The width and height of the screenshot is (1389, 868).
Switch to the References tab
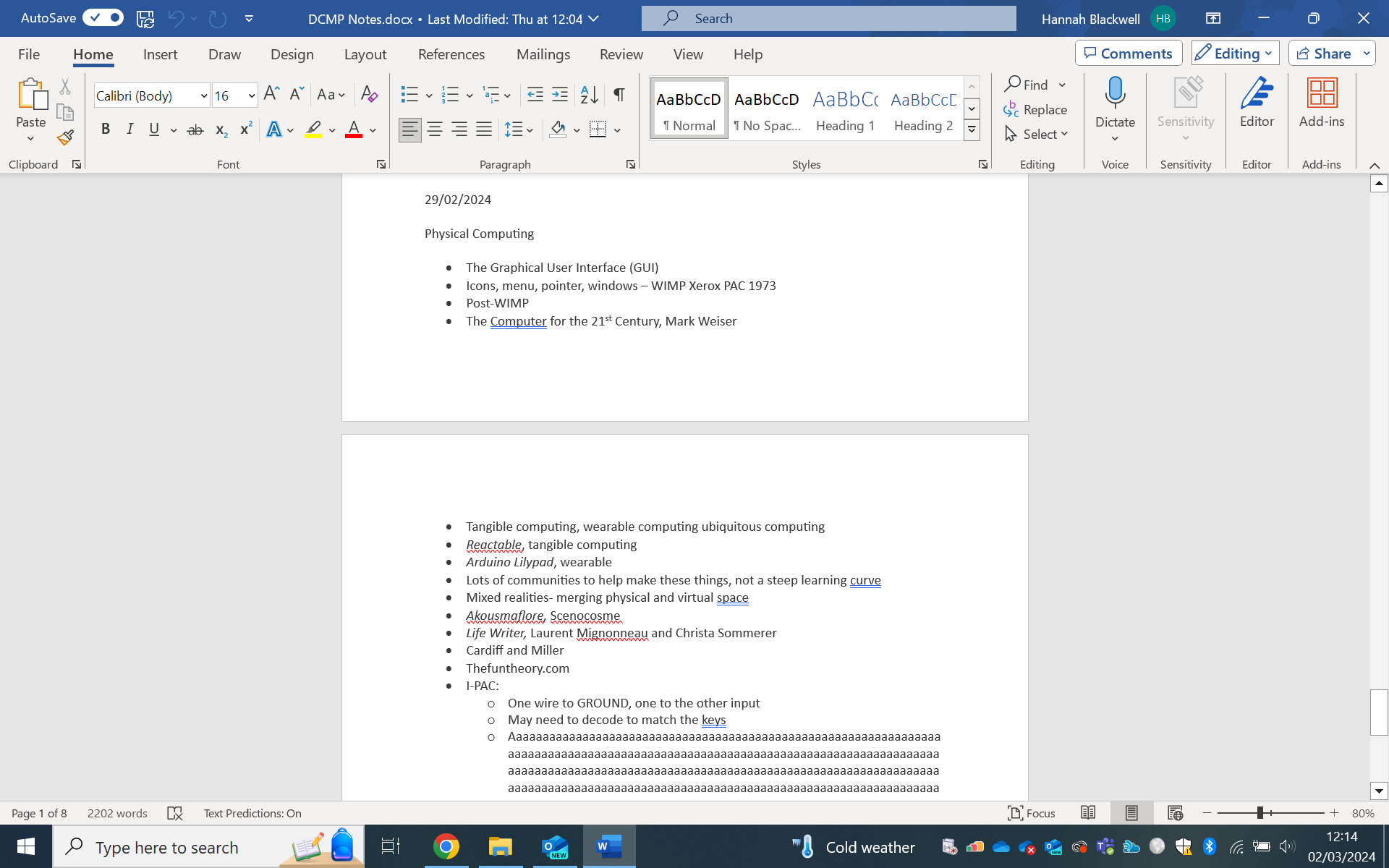pyautogui.click(x=451, y=54)
